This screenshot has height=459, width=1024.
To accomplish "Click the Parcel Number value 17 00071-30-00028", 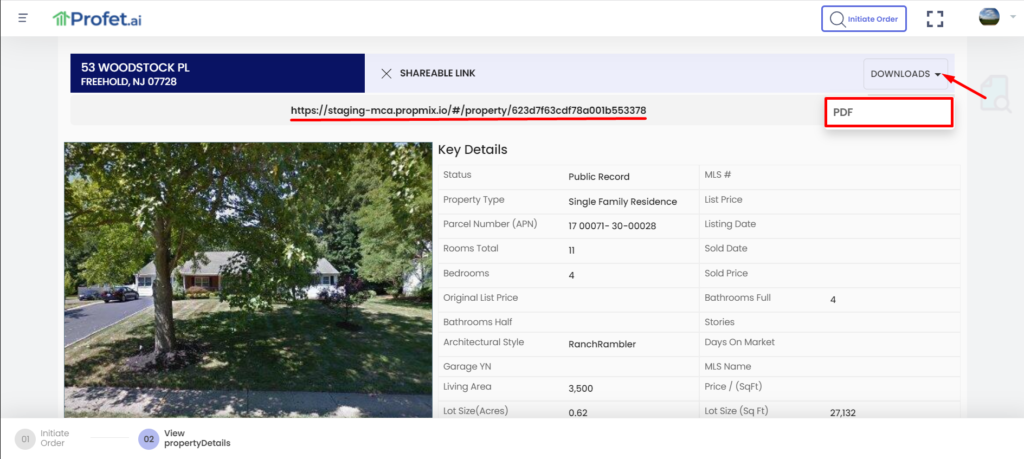I will pos(612,226).
